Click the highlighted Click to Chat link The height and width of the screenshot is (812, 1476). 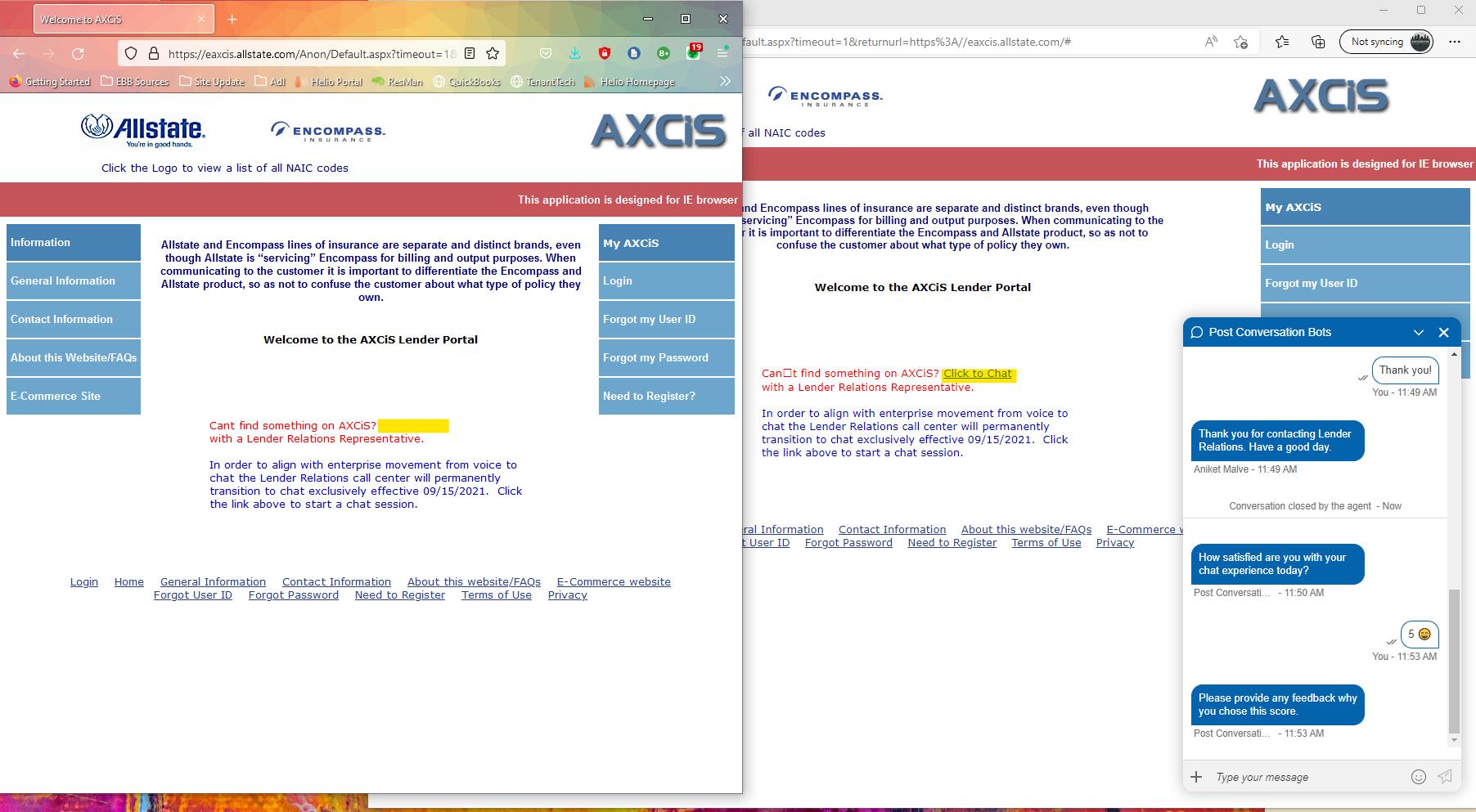pos(977,373)
